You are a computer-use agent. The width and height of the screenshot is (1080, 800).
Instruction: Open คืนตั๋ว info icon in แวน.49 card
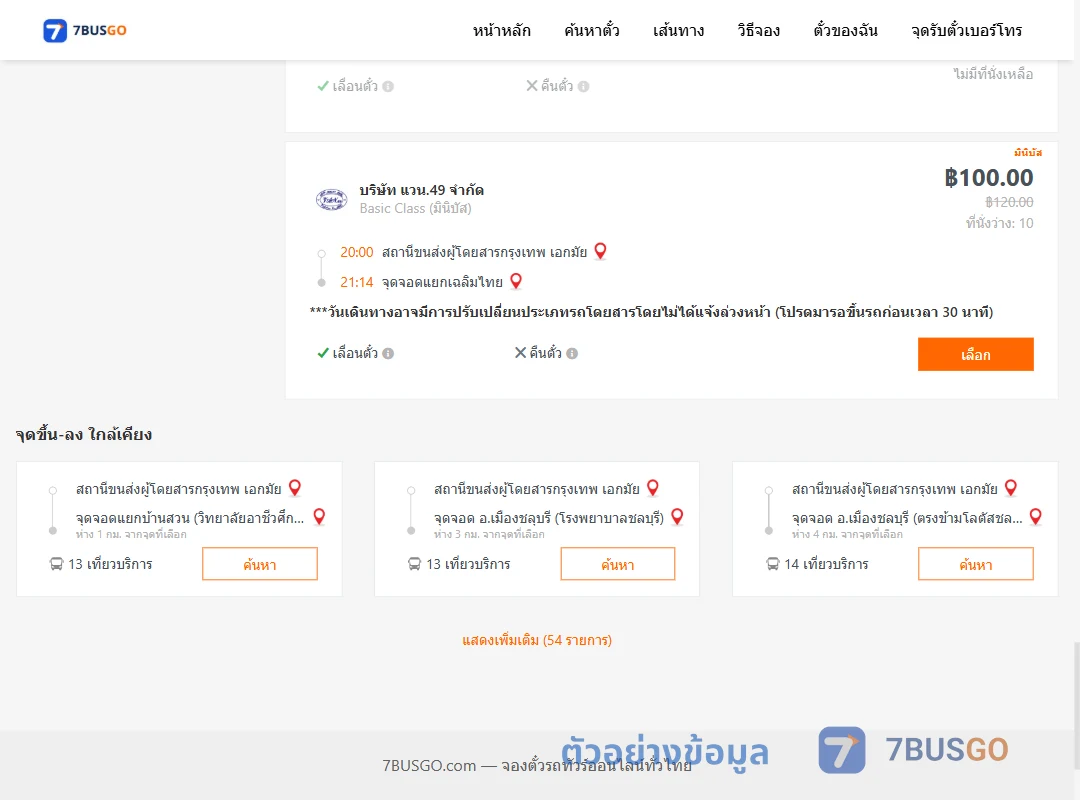572,353
